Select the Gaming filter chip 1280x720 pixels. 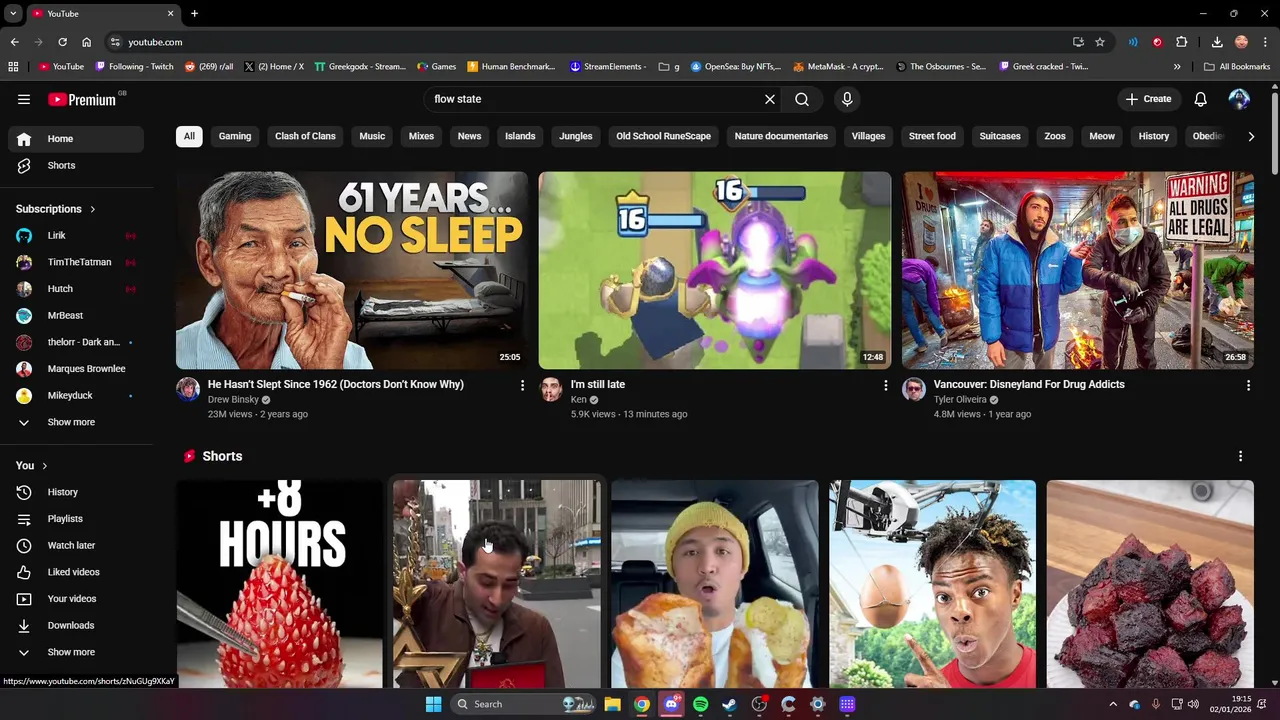(x=235, y=136)
